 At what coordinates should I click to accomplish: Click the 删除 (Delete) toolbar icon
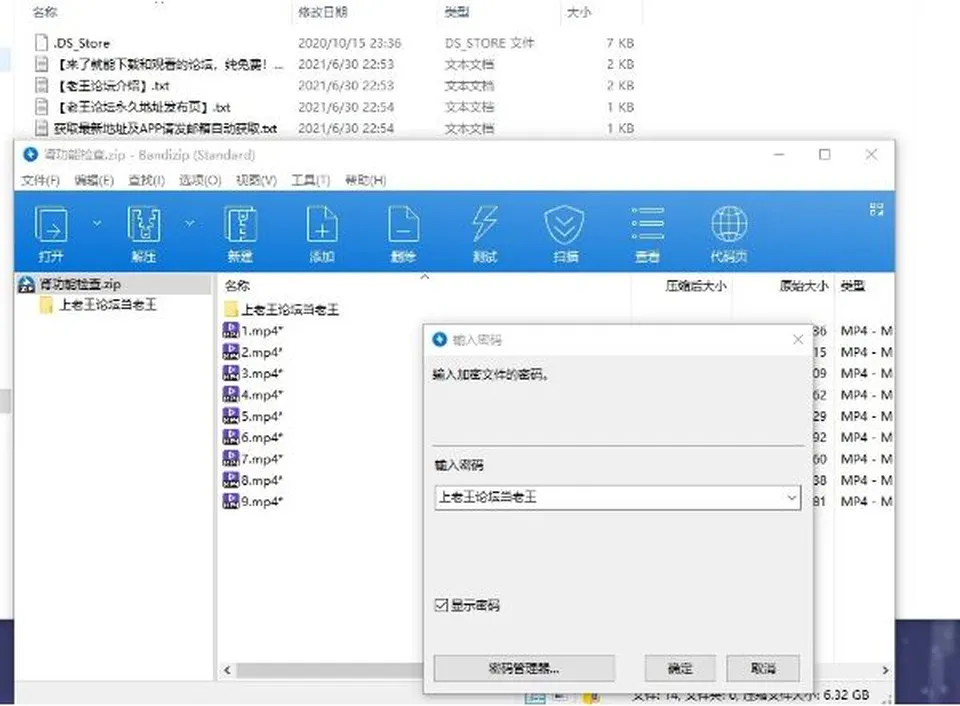[403, 225]
